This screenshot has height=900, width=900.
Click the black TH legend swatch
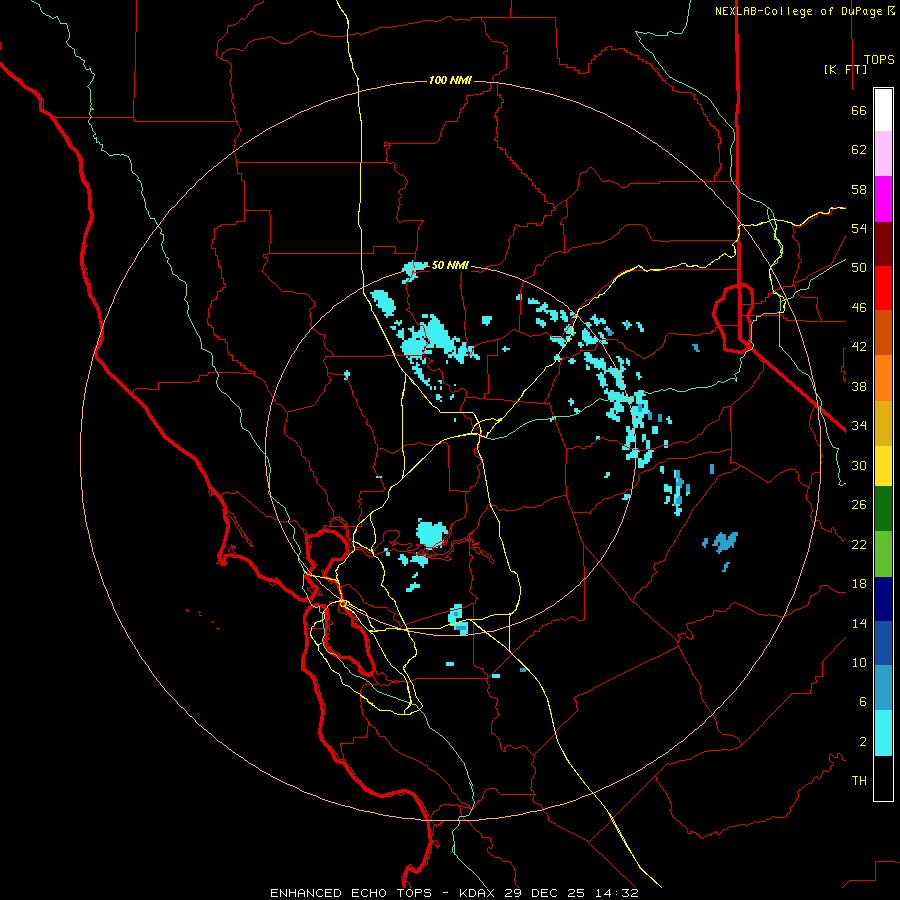click(x=883, y=778)
